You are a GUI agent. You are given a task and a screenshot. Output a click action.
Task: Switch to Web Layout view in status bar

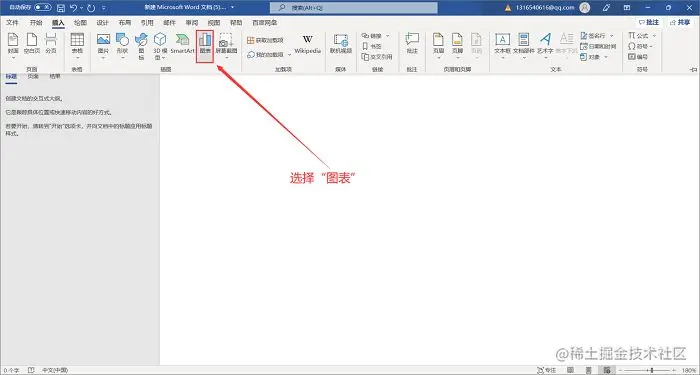point(607,370)
